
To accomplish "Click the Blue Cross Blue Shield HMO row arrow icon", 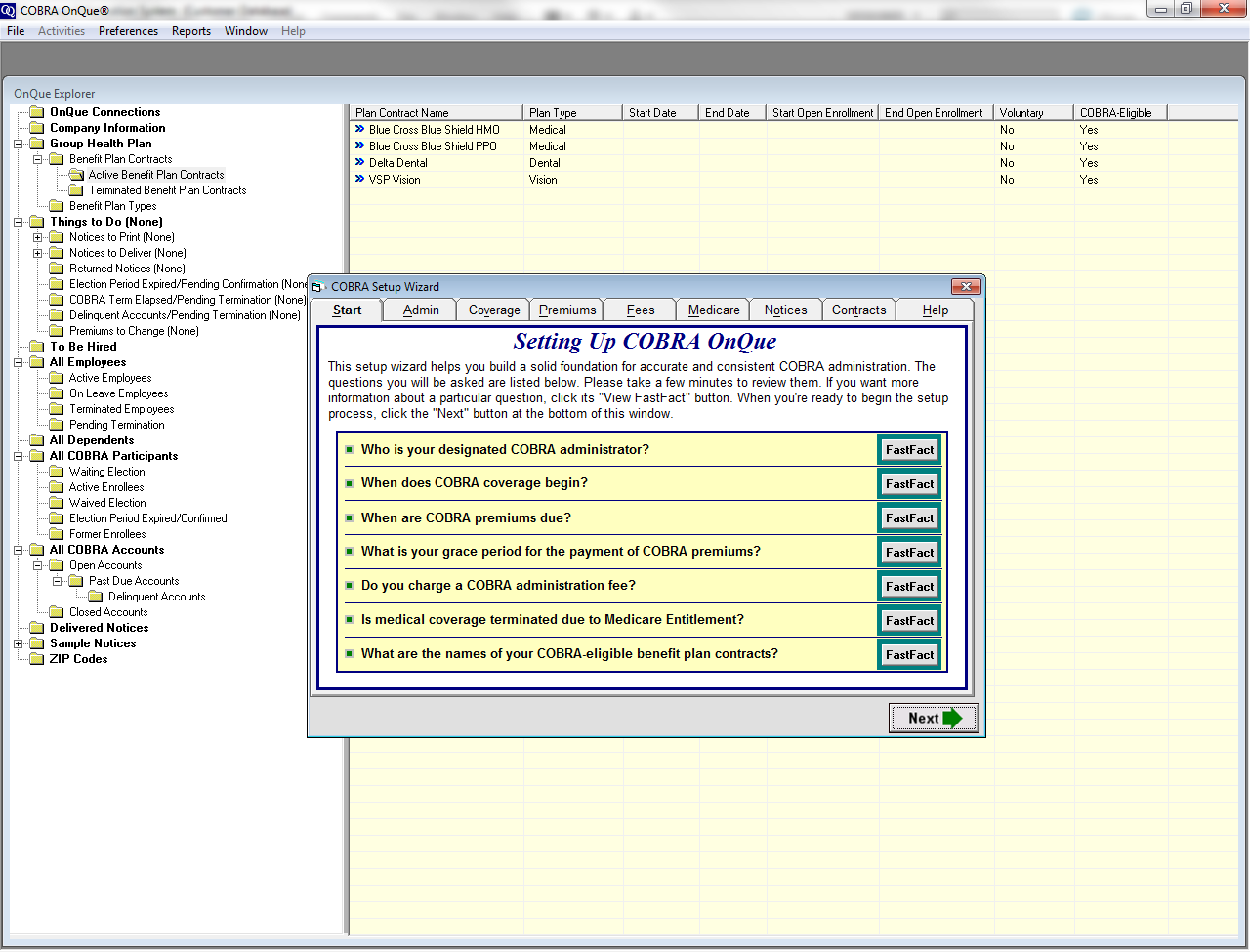I will pyautogui.click(x=359, y=129).
